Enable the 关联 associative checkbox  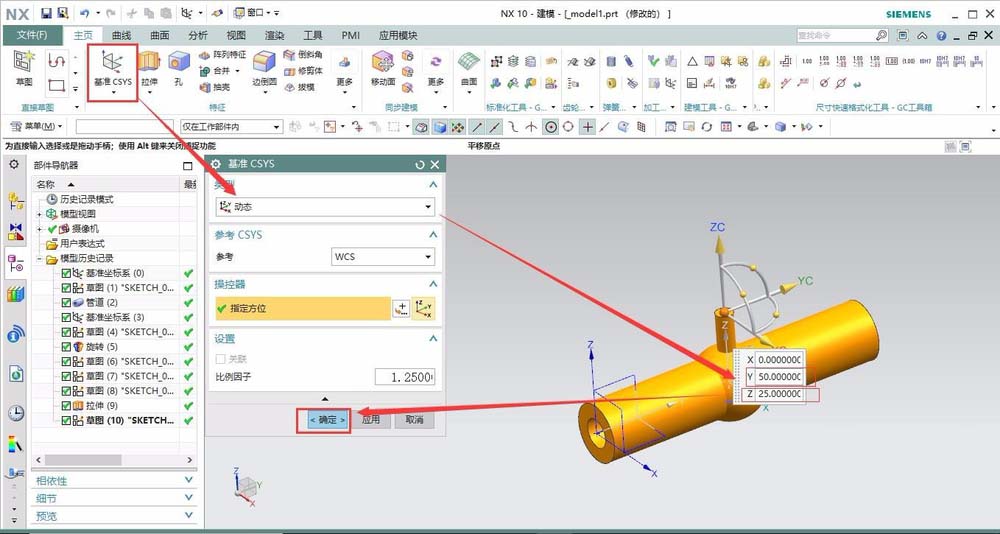[221, 359]
